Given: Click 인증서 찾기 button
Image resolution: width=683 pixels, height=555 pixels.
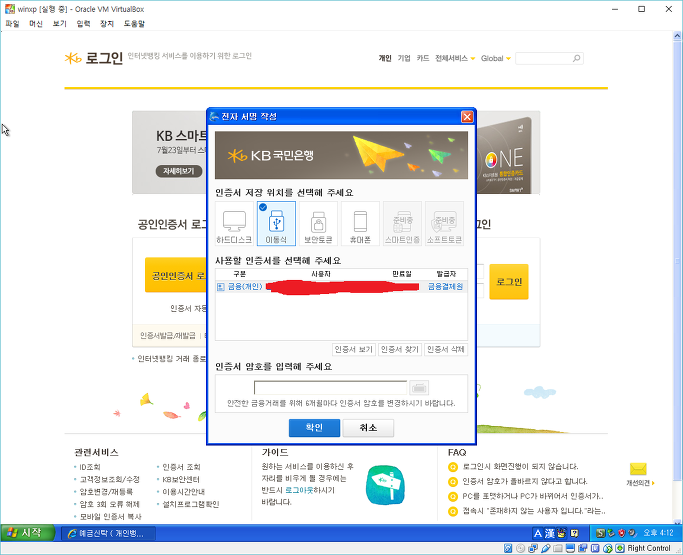Looking at the screenshot, I should (x=399, y=349).
